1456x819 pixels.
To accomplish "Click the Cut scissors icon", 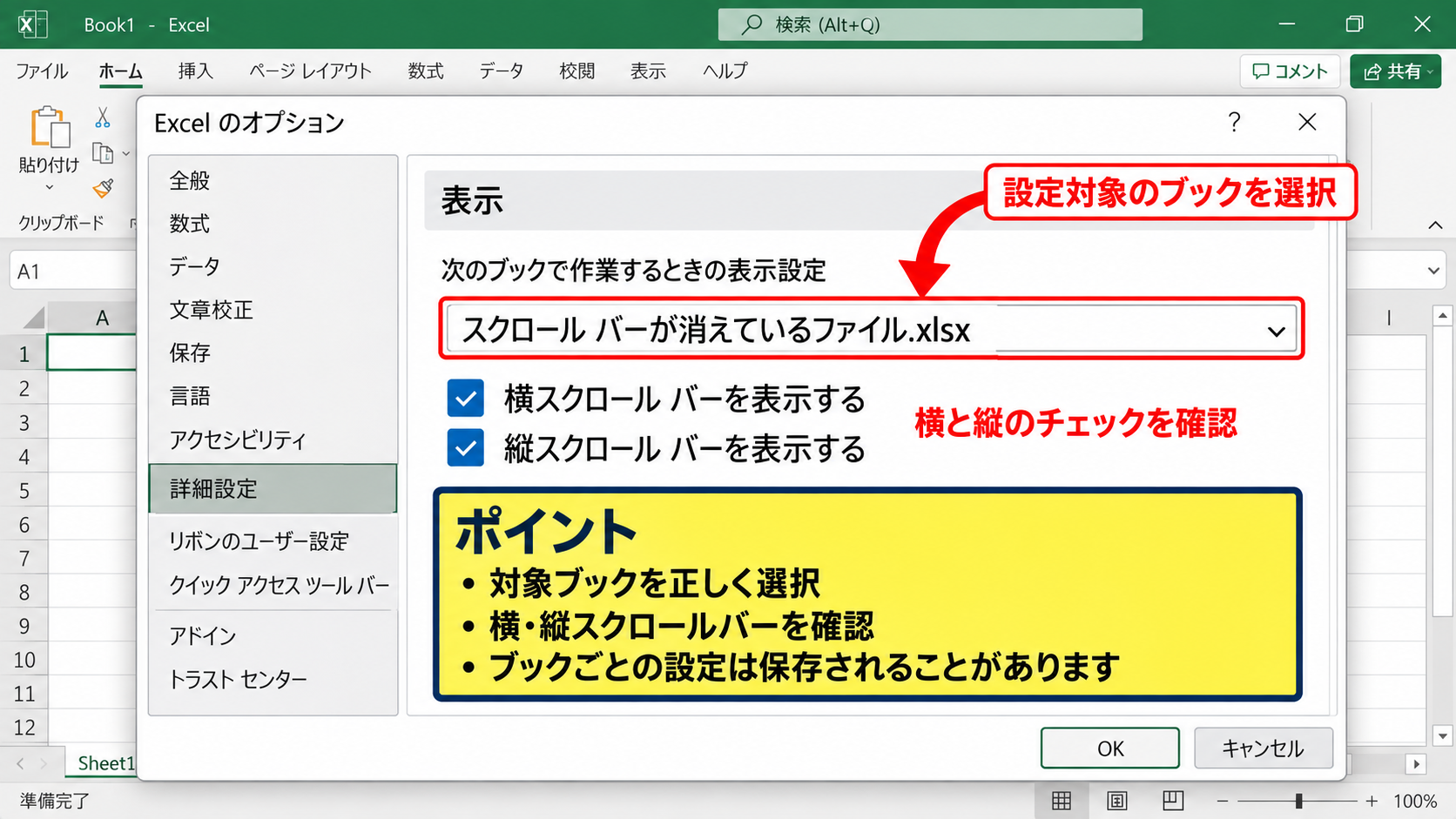I will click(103, 117).
